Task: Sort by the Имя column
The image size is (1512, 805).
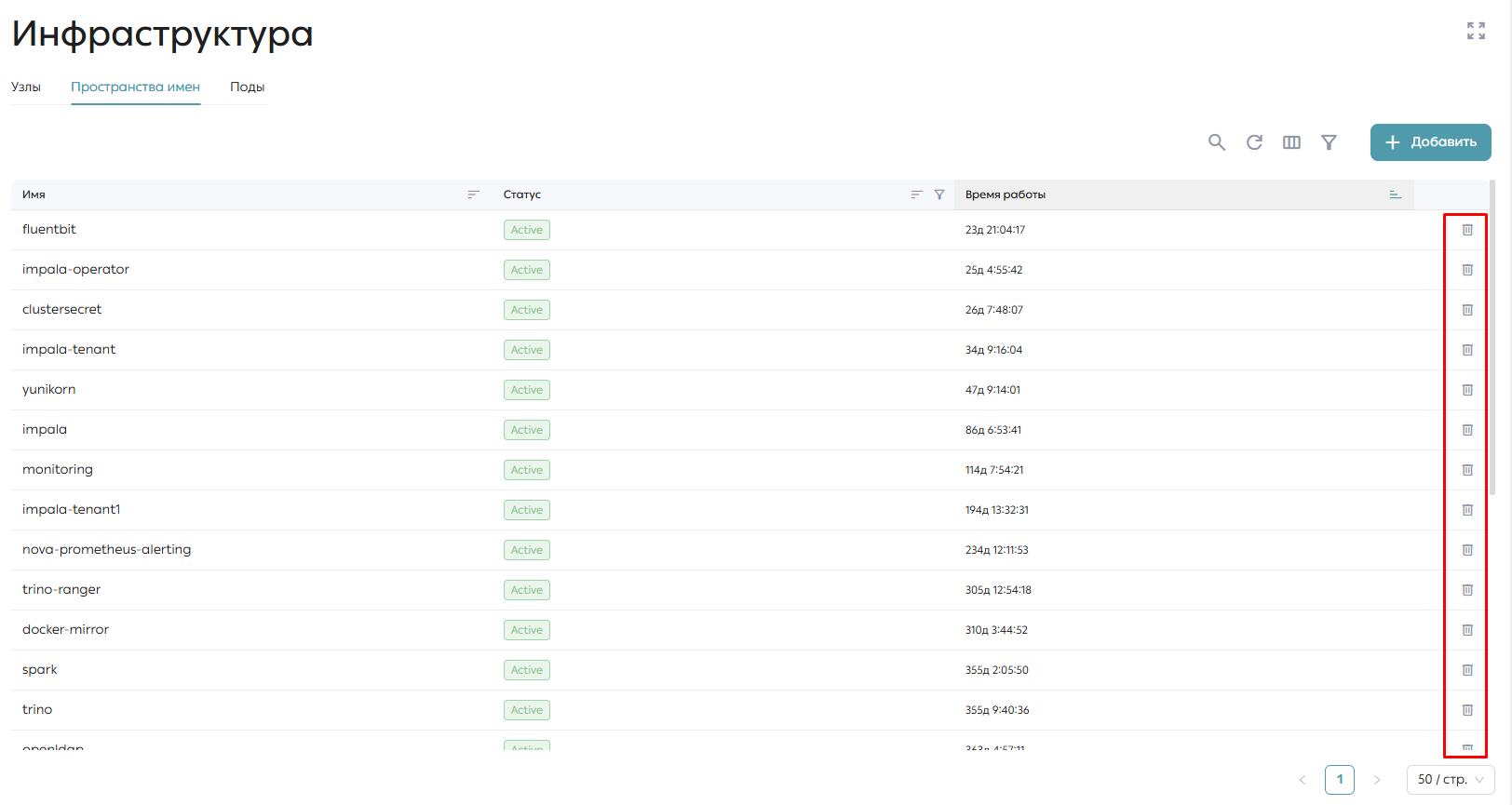Action: 473,195
